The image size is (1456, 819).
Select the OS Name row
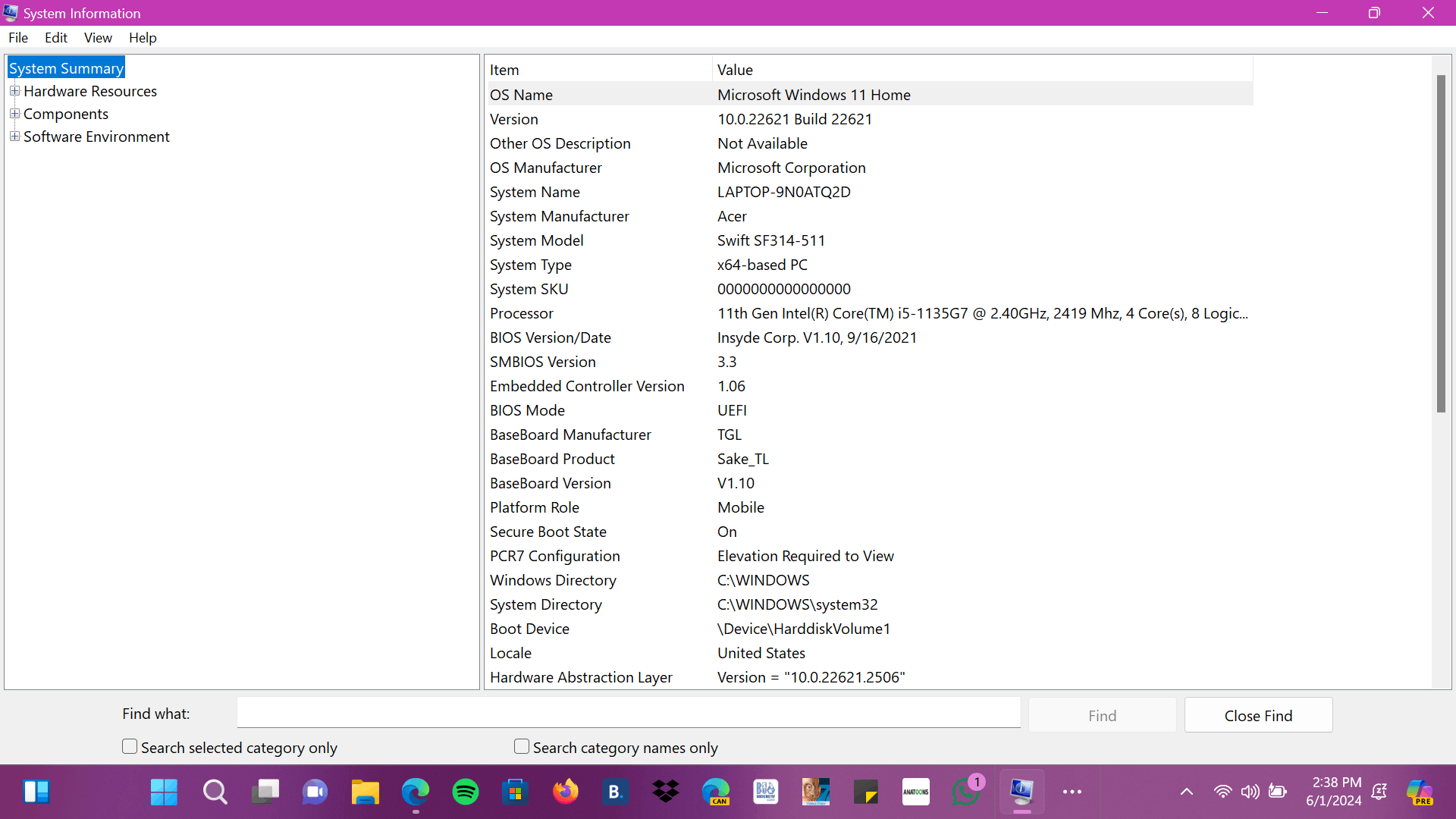pos(869,95)
